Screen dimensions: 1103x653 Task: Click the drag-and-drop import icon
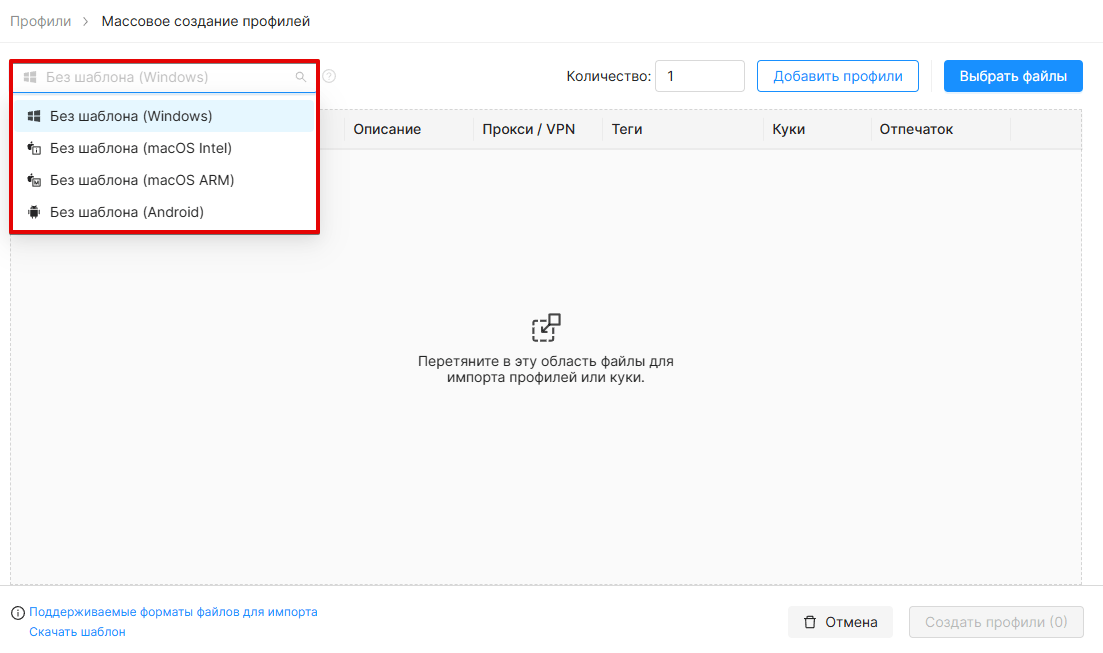point(546,328)
